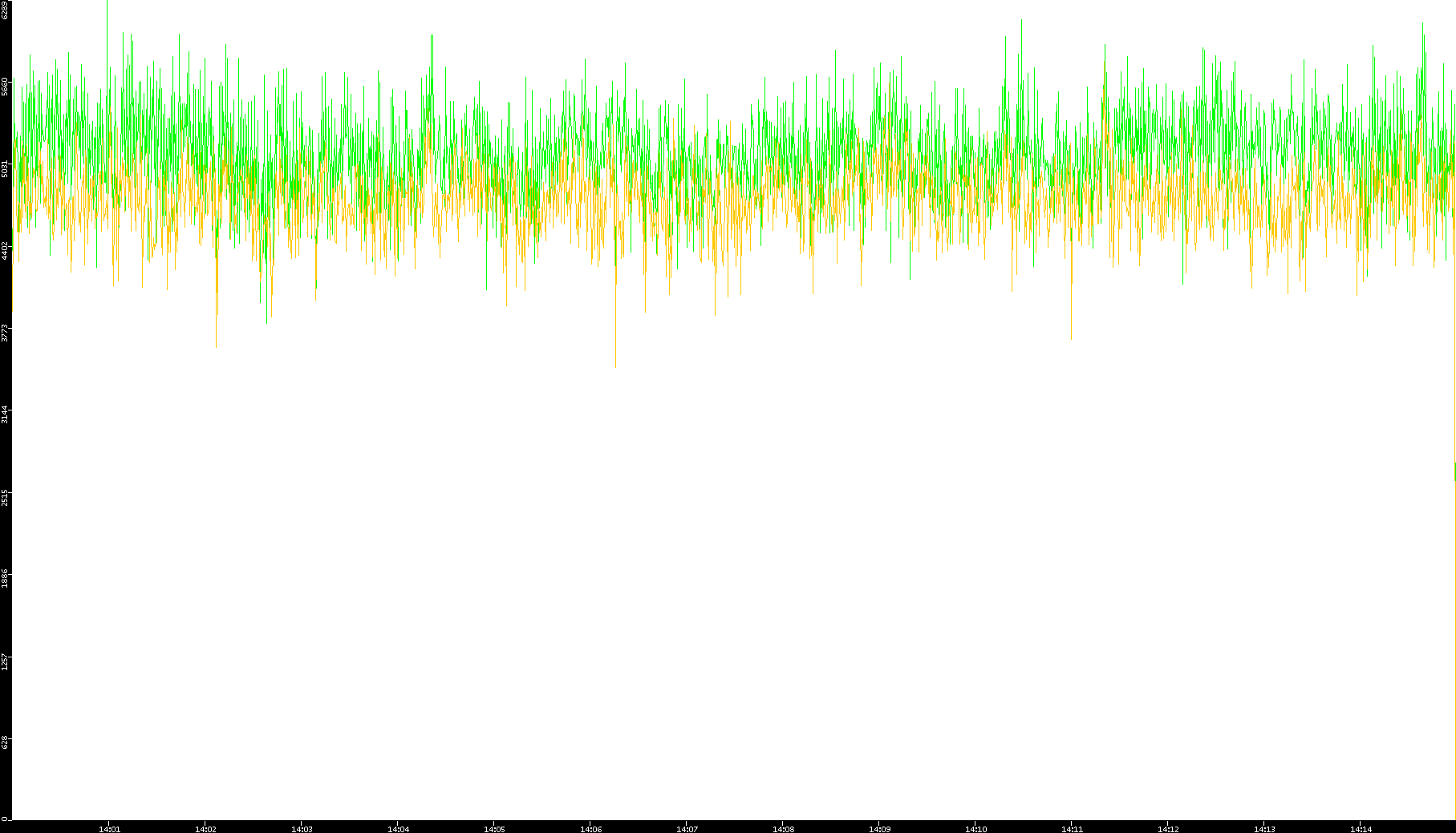The image size is (1456, 833).
Task: Select the 14:14 time label
Action: coord(1361,829)
